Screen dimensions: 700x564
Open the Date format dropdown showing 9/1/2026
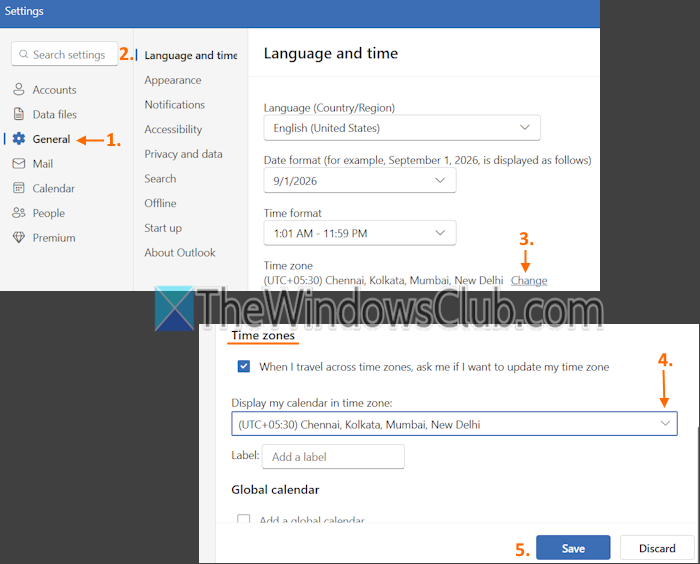[x=360, y=180]
